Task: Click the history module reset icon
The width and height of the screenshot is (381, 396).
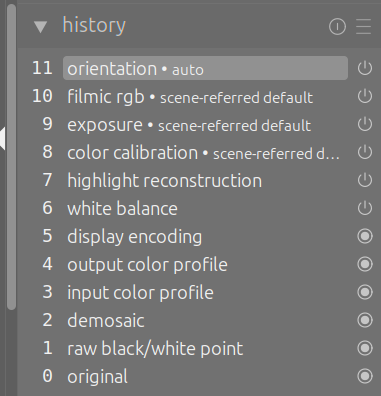Action: point(337,26)
